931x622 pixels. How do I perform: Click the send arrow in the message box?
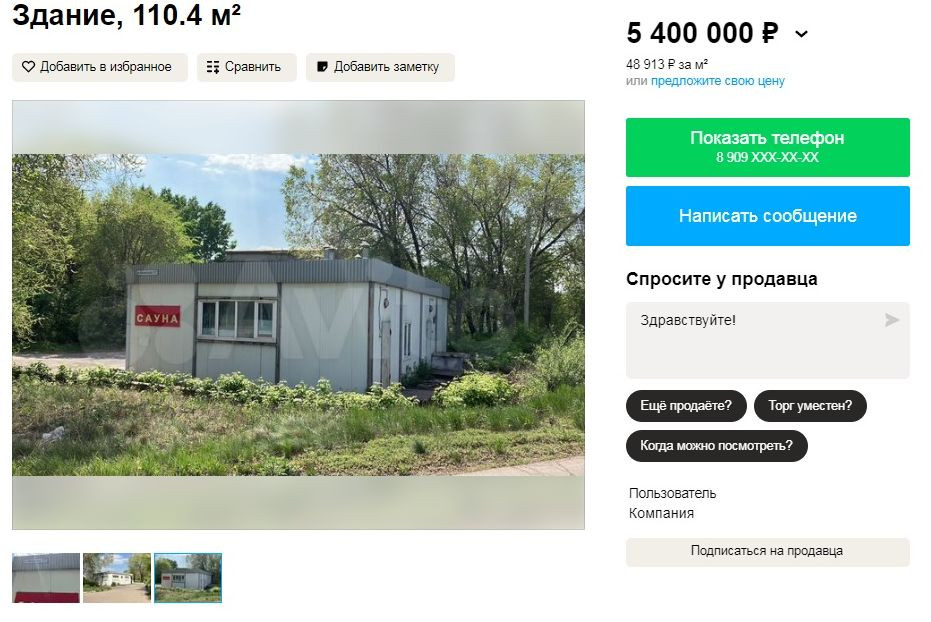891,320
